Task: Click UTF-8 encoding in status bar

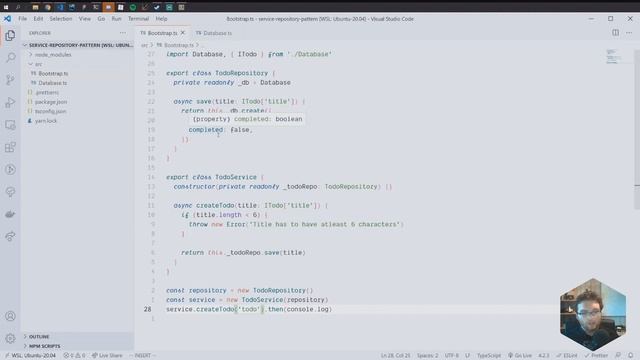Action: pyautogui.click(x=451, y=356)
